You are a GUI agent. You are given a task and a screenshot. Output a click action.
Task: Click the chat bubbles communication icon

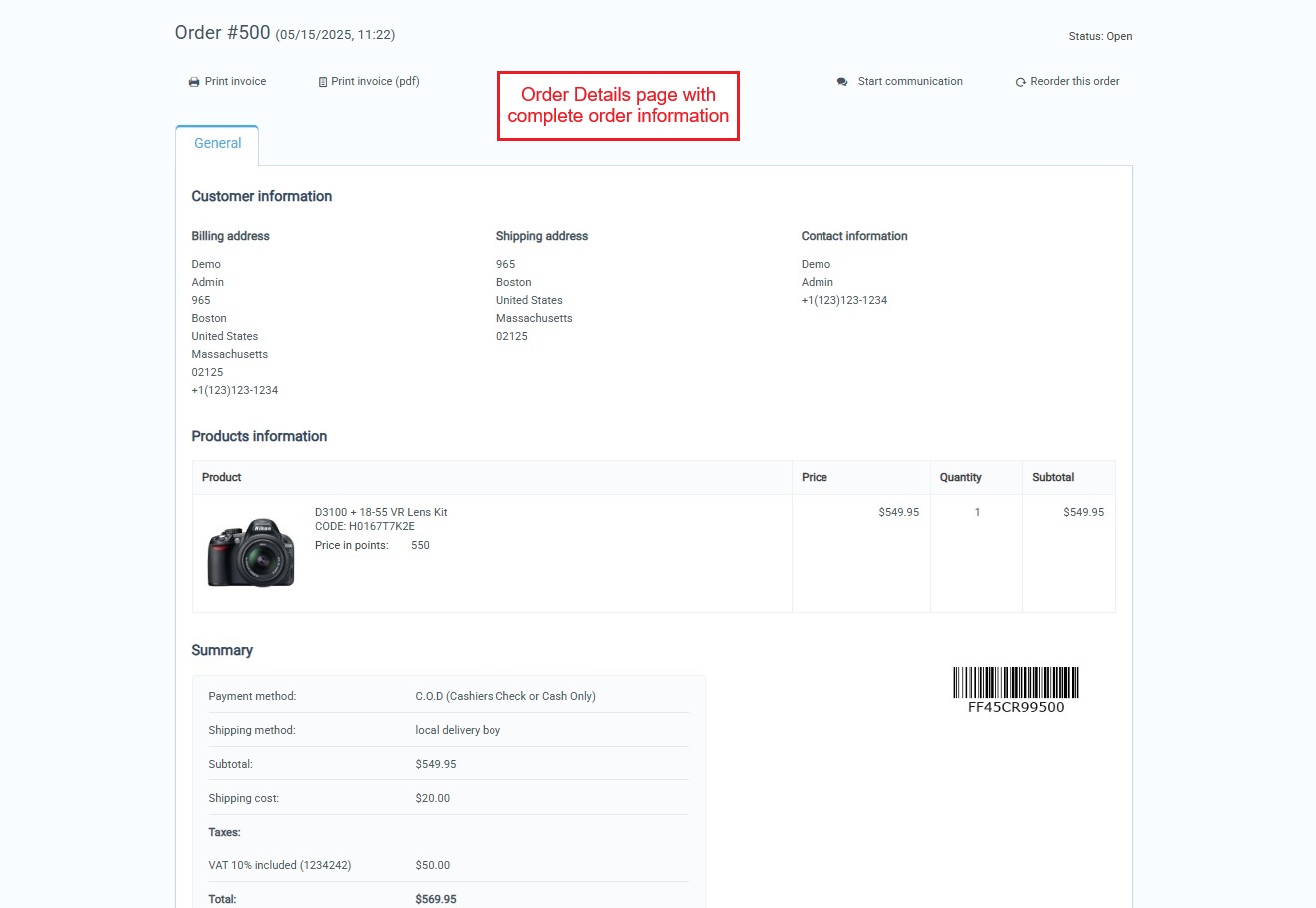pyautogui.click(x=842, y=82)
